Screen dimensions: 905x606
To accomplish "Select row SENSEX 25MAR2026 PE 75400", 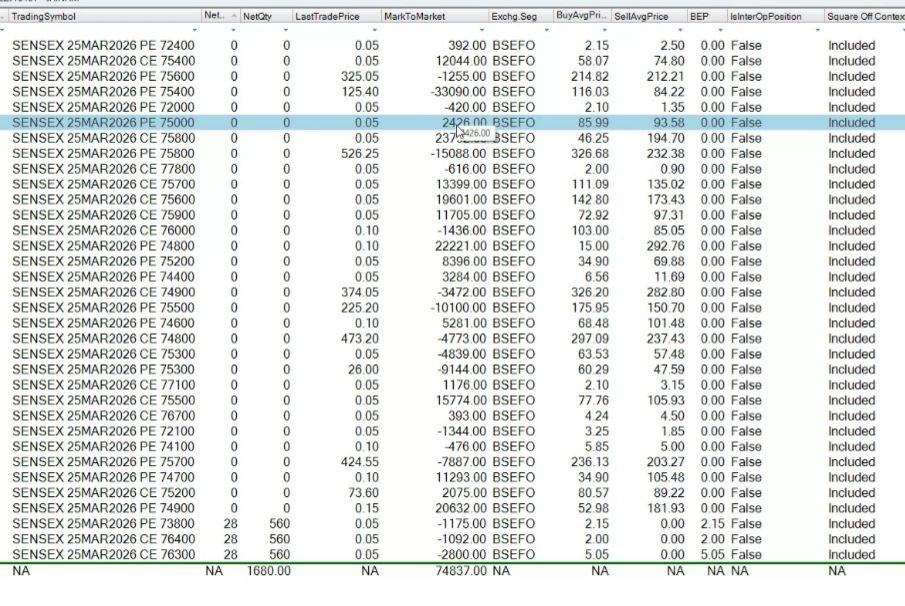I will point(452,92).
